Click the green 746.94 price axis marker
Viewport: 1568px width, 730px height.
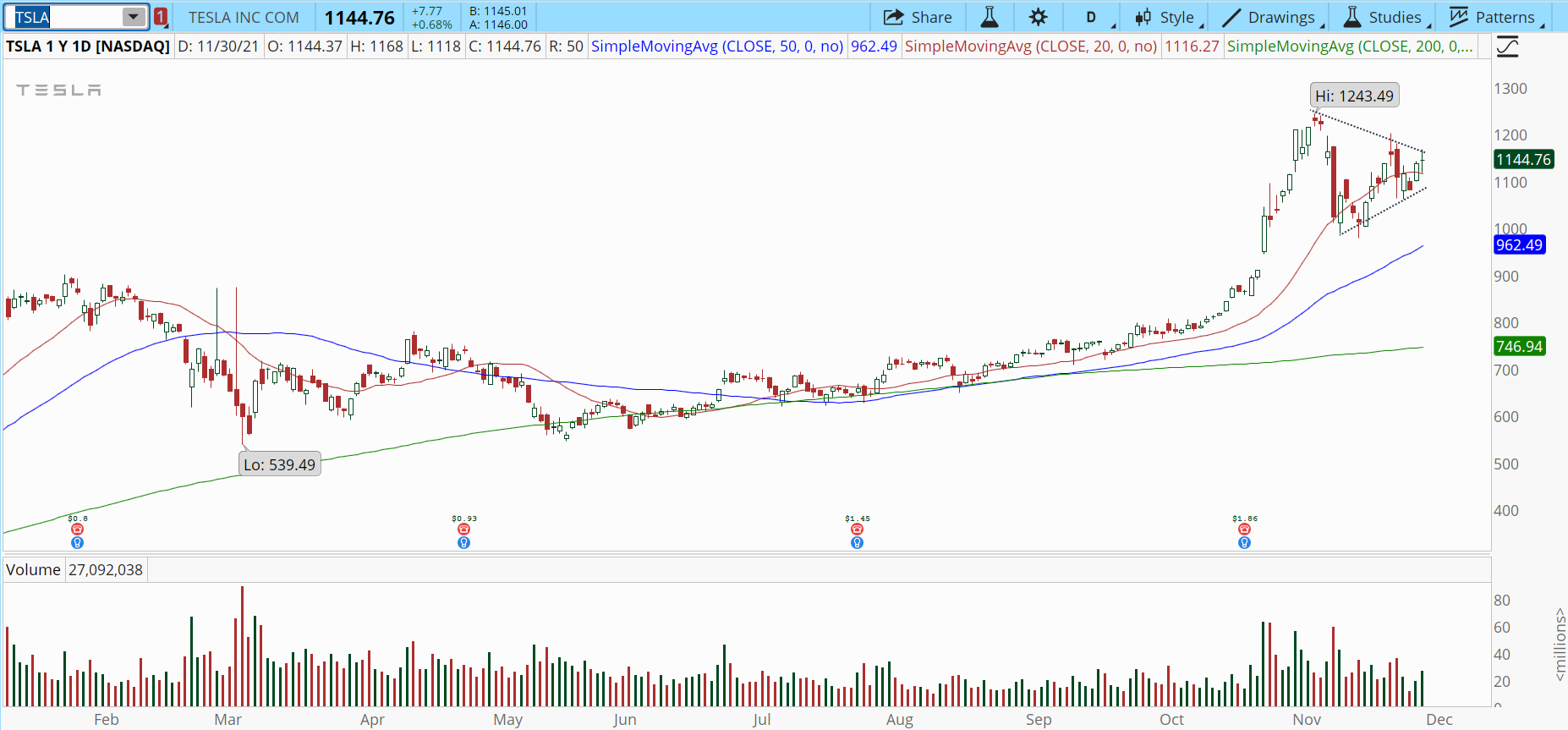pyautogui.click(x=1519, y=346)
